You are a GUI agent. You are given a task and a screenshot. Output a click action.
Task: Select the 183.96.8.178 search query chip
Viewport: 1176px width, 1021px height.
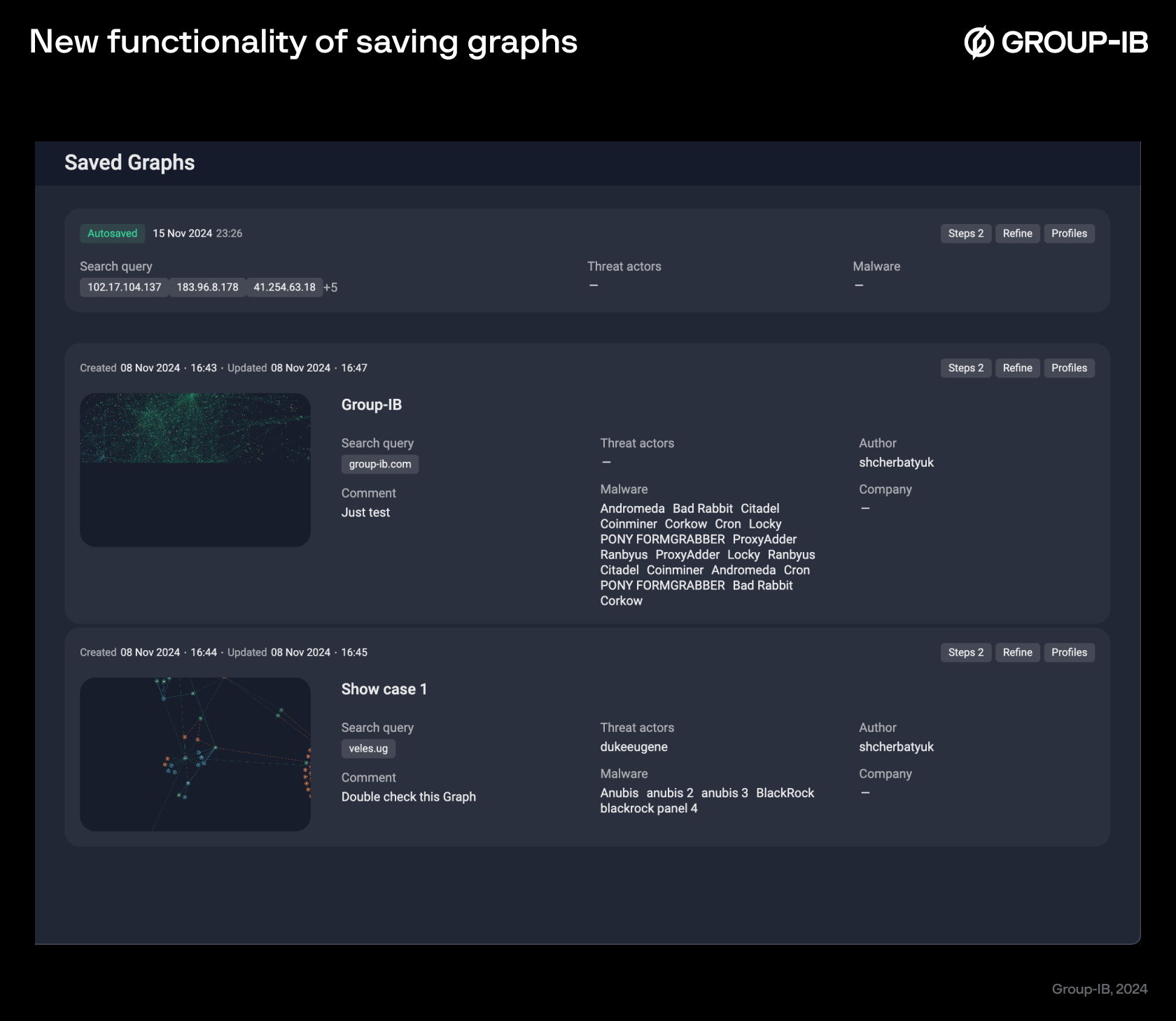tap(206, 287)
